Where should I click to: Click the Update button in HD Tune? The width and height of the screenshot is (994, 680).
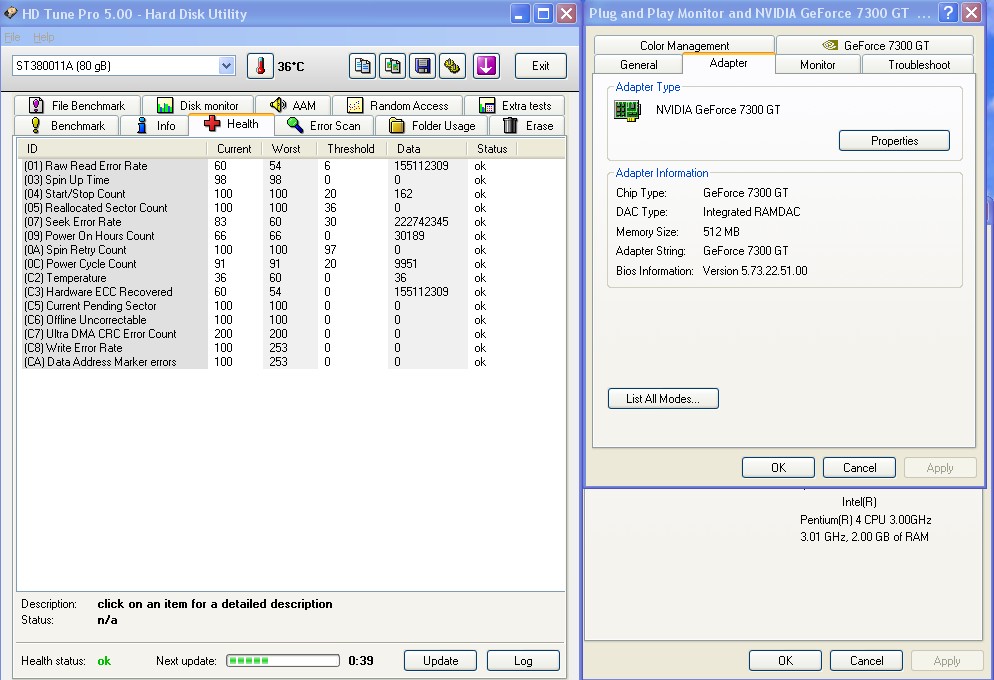(x=440, y=661)
